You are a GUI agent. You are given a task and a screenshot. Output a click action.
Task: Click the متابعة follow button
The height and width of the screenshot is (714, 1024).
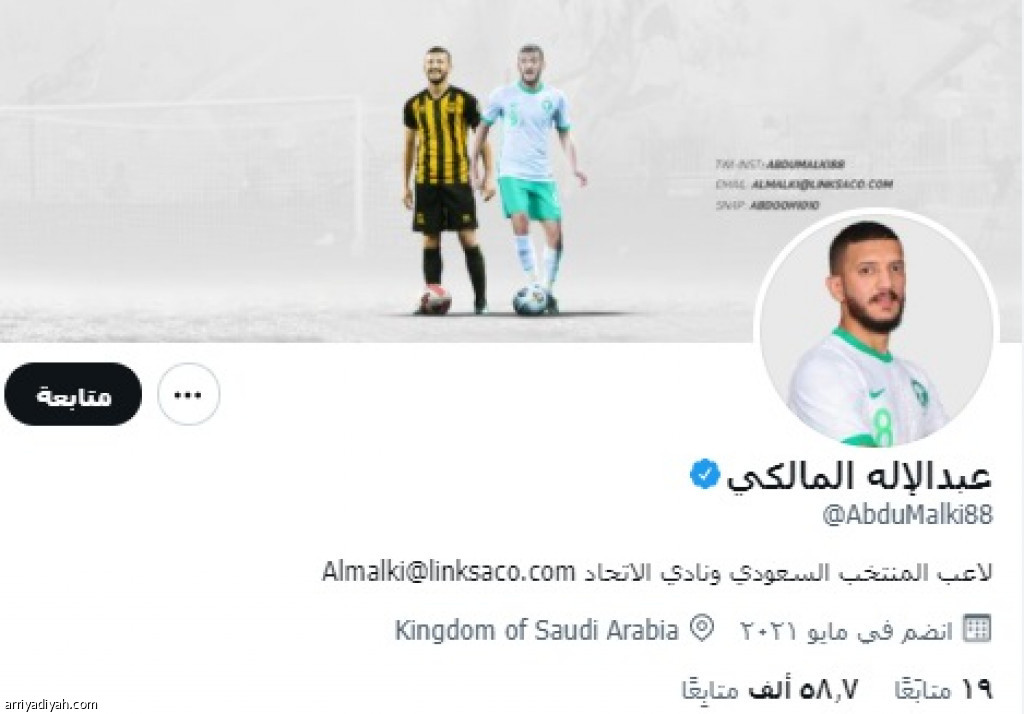coord(72,395)
